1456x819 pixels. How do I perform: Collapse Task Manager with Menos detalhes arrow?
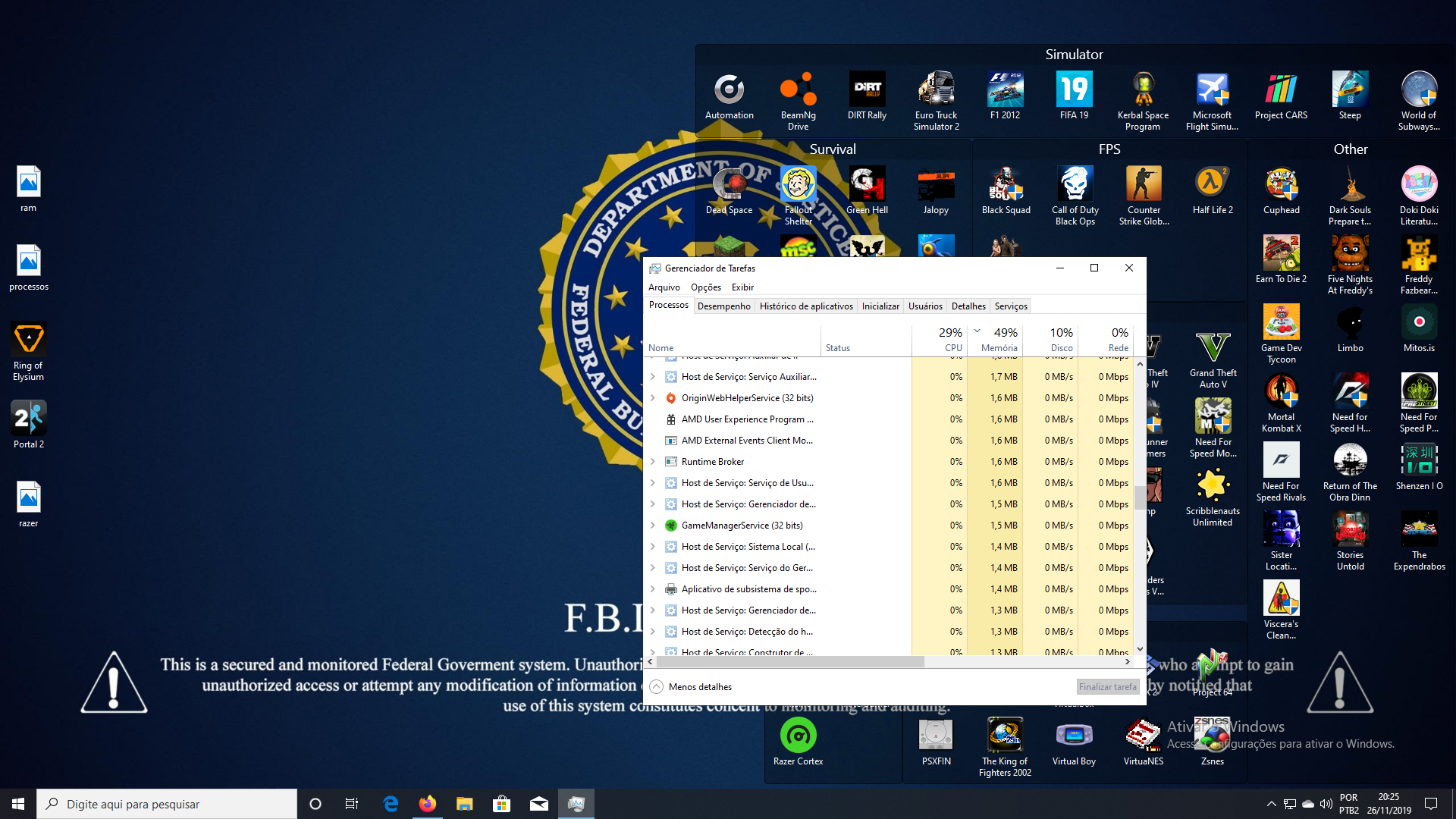point(656,686)
